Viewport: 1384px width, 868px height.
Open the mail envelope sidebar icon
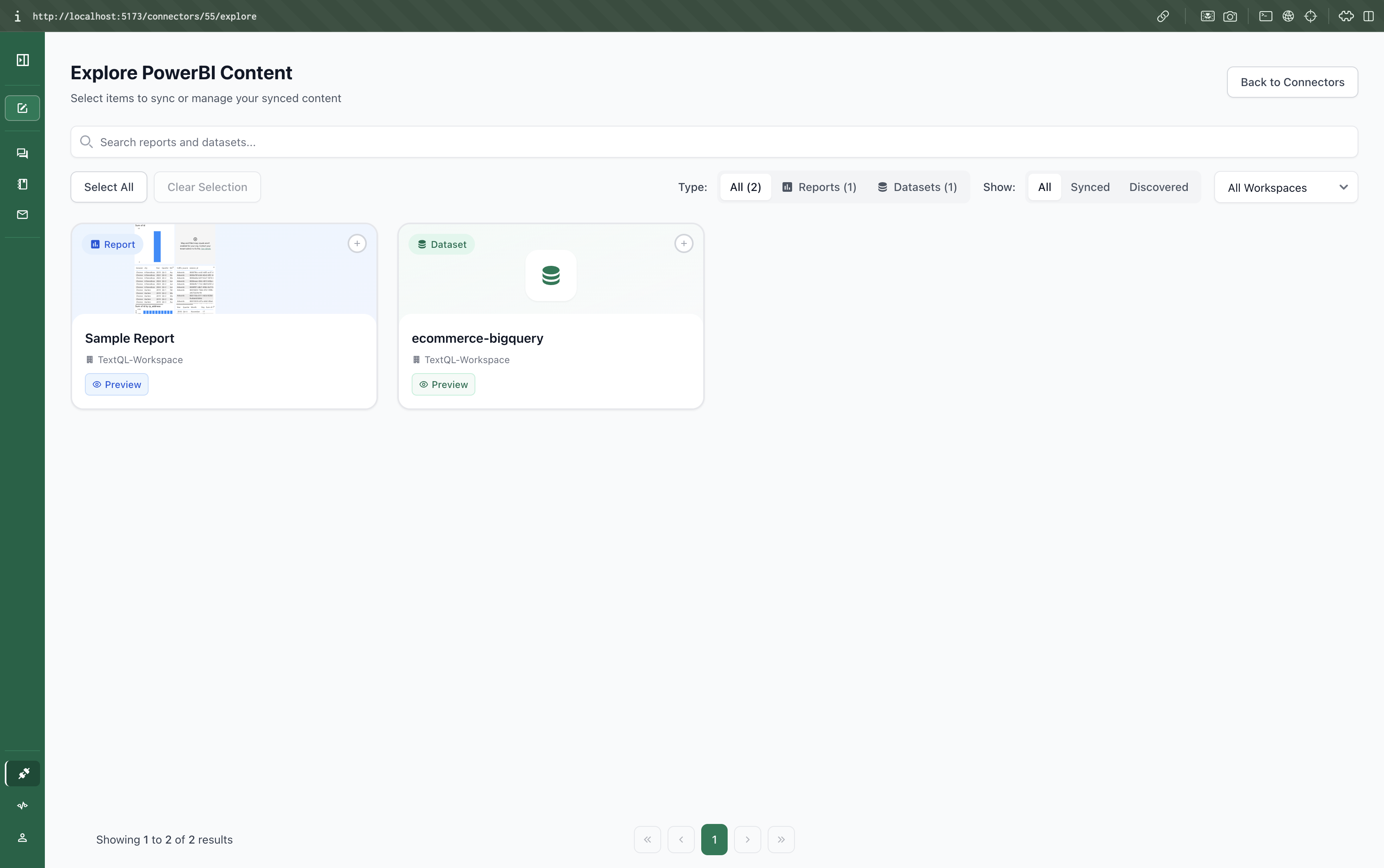(22, 215)
